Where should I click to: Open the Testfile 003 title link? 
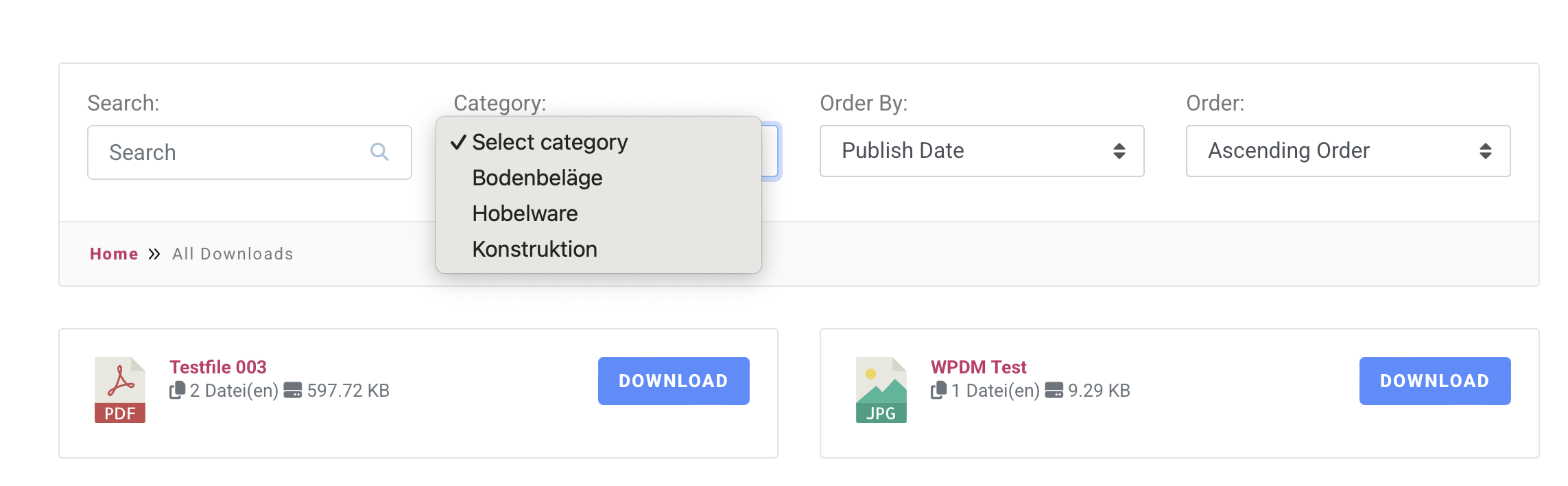218,367
